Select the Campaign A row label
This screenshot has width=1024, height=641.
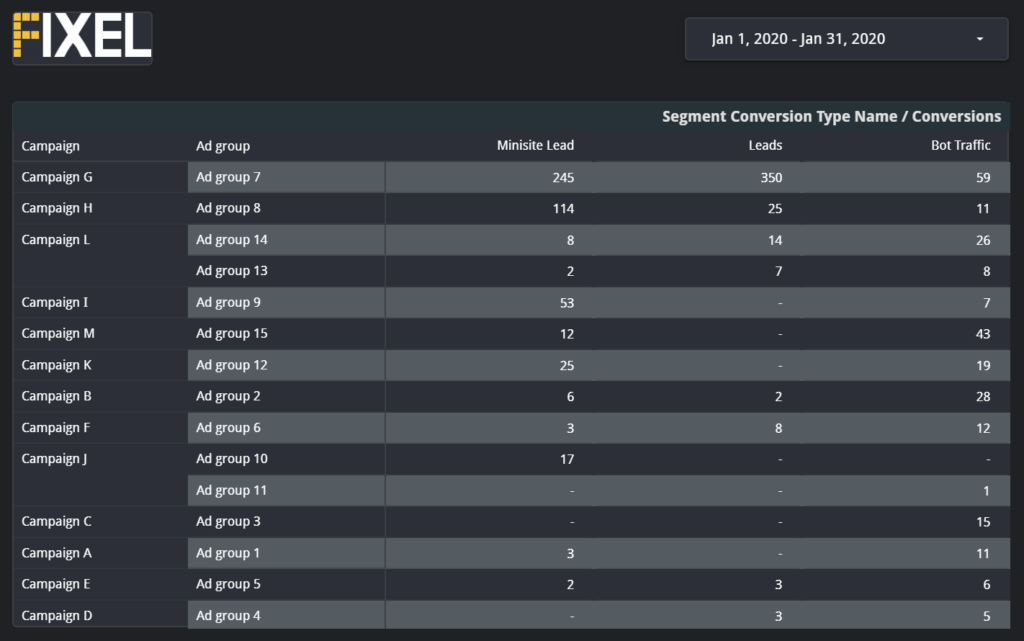coord(56,553)
